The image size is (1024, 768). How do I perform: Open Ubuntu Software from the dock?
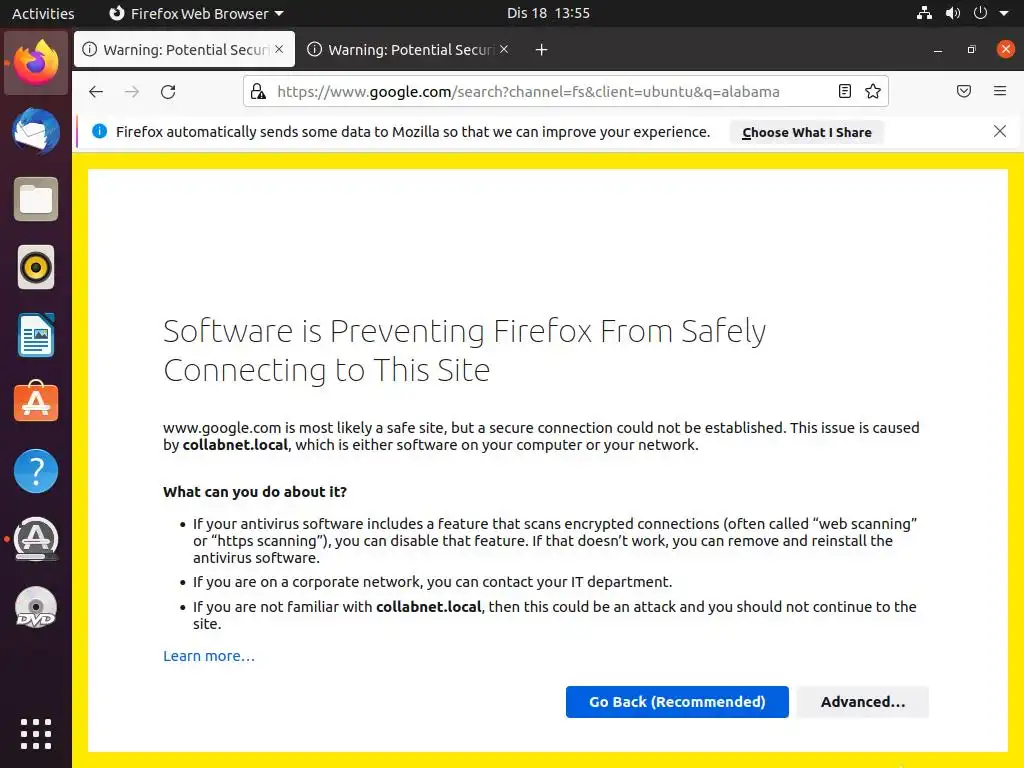(36, 402)
